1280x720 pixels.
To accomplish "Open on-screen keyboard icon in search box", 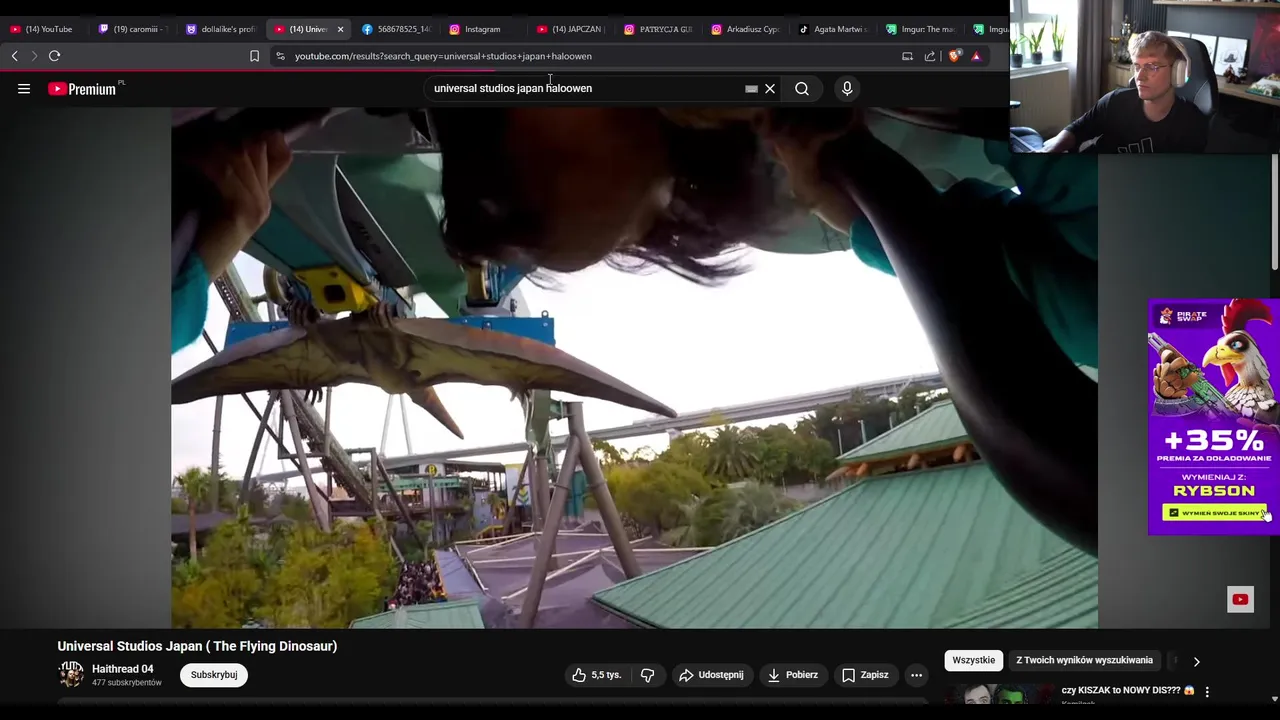I will tap(751, 89).
